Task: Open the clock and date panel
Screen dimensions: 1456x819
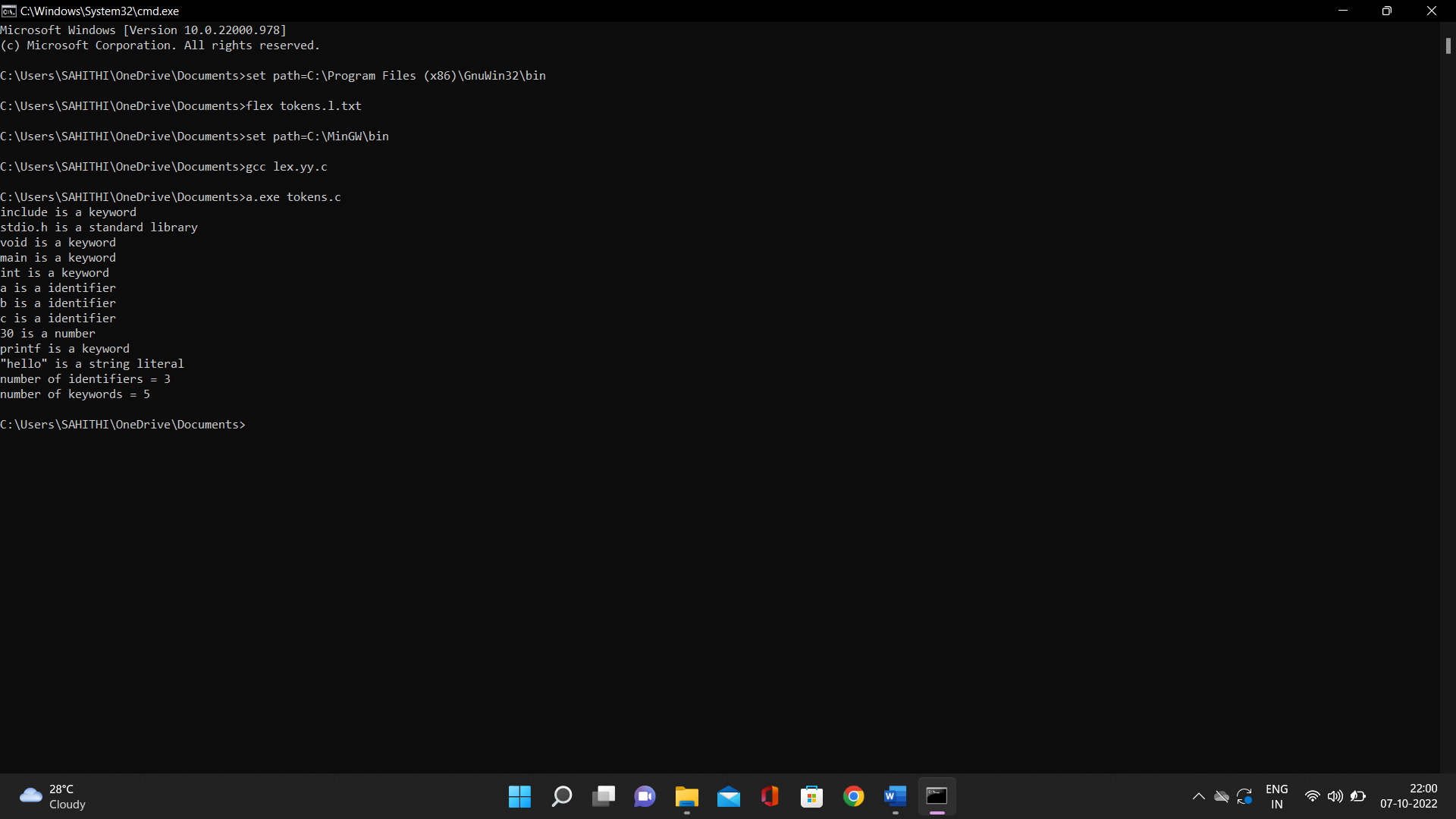Action: 1408,796
